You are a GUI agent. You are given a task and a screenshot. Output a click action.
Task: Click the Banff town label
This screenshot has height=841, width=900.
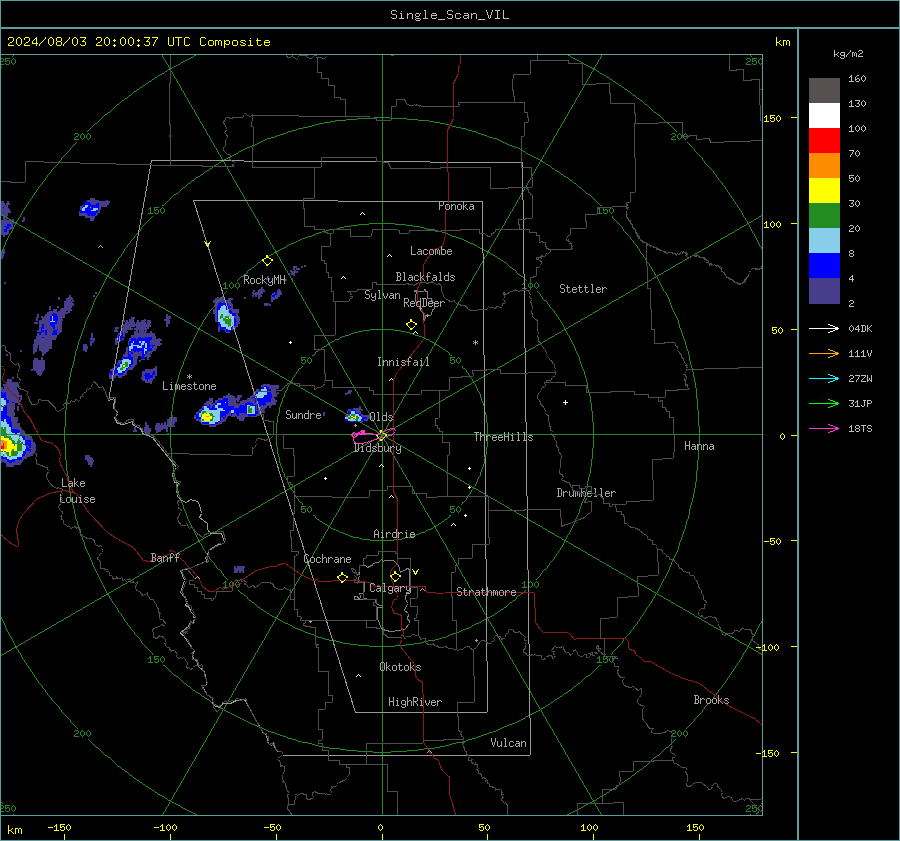pos(165,558)
